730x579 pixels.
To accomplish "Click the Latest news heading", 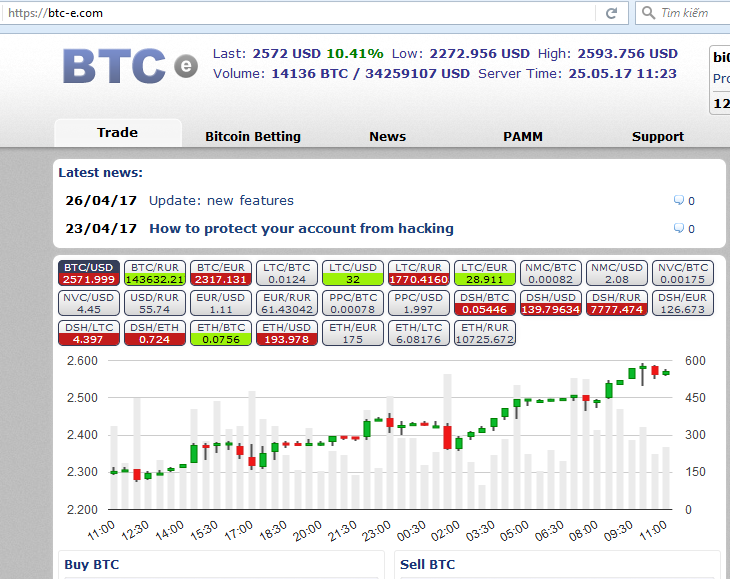I will (x=101, y=173).
